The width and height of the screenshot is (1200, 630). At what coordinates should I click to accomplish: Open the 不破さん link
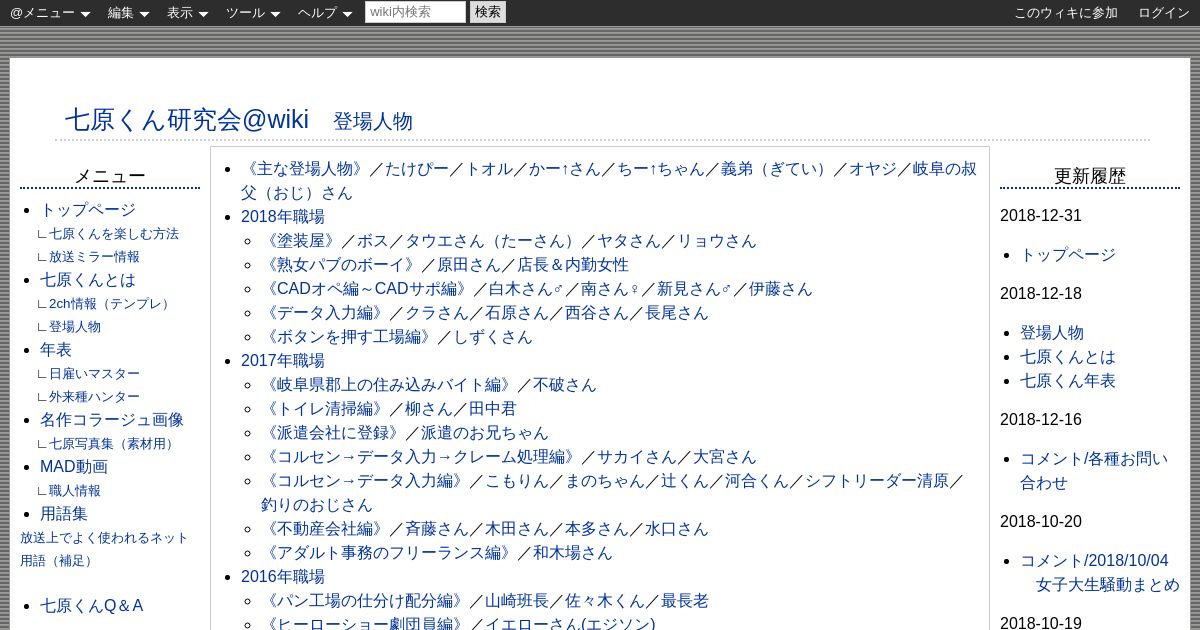click(565, 385)
